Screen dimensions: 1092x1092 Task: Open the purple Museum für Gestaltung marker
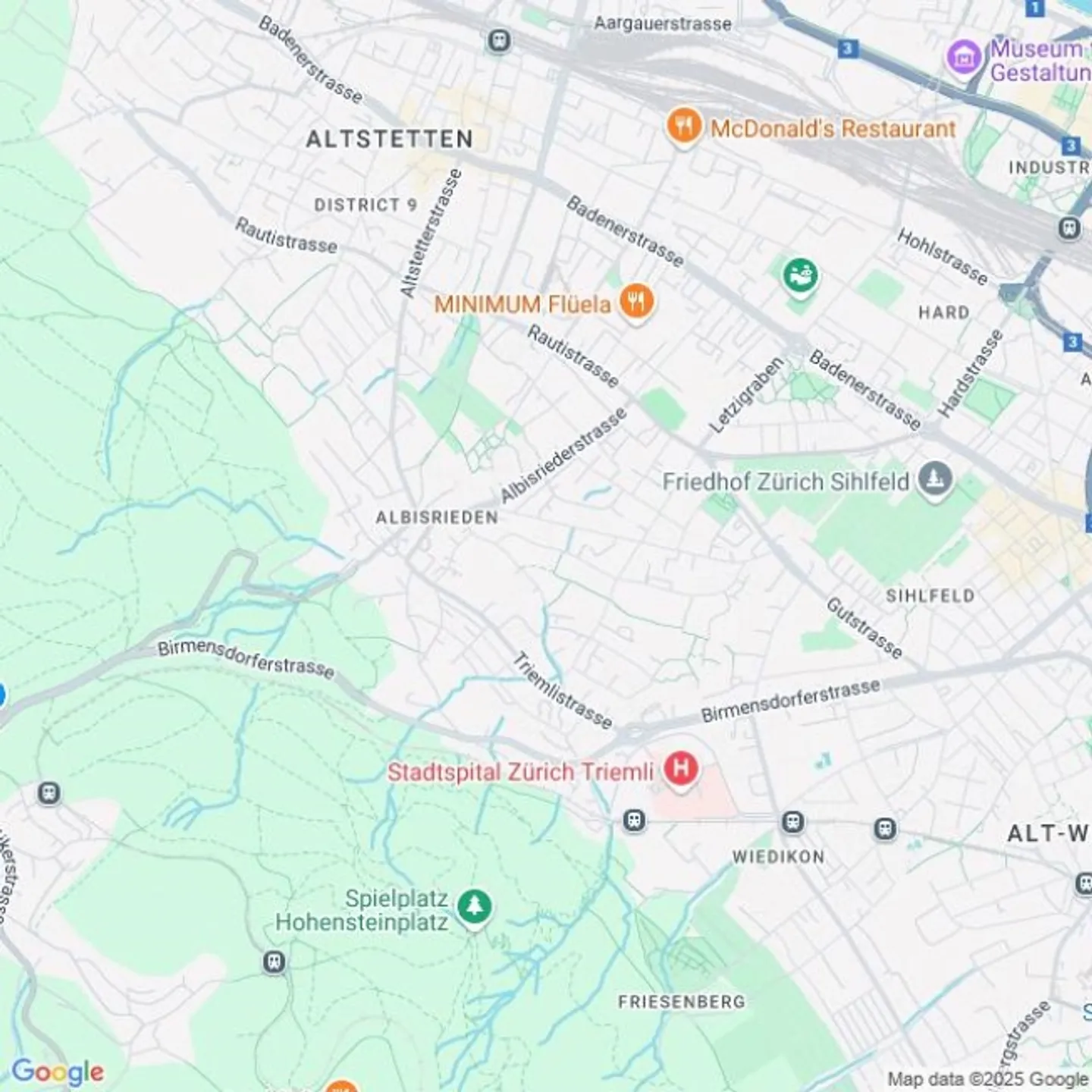964,56
